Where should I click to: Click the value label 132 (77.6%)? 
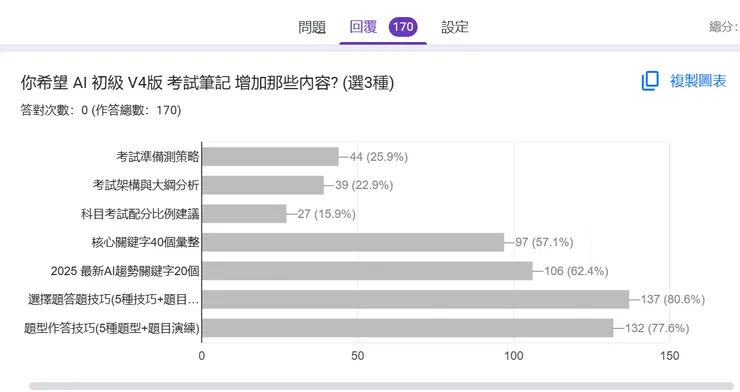coord(657,328)
